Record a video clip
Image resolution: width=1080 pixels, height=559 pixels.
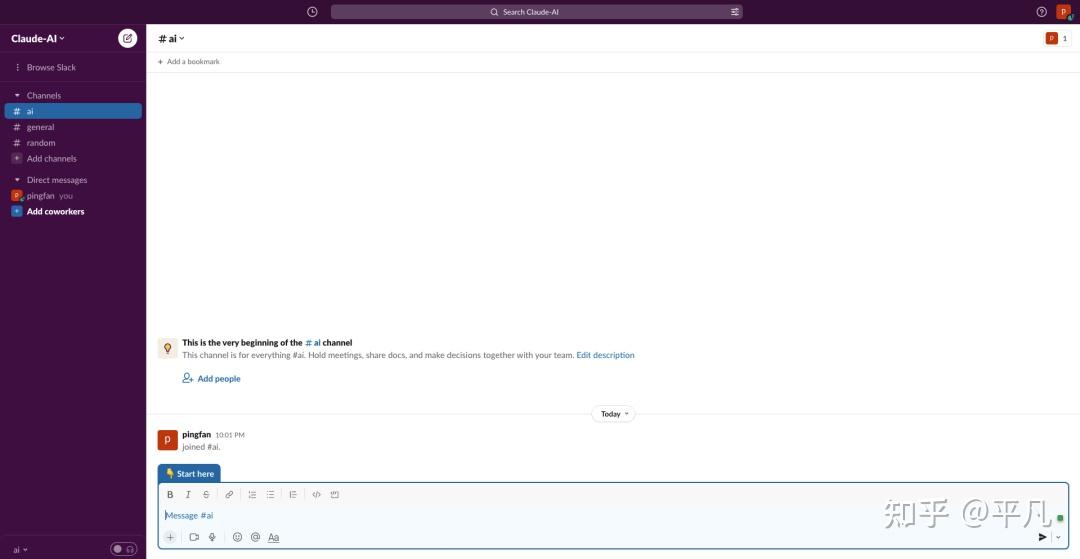click(x=194, y=537)
